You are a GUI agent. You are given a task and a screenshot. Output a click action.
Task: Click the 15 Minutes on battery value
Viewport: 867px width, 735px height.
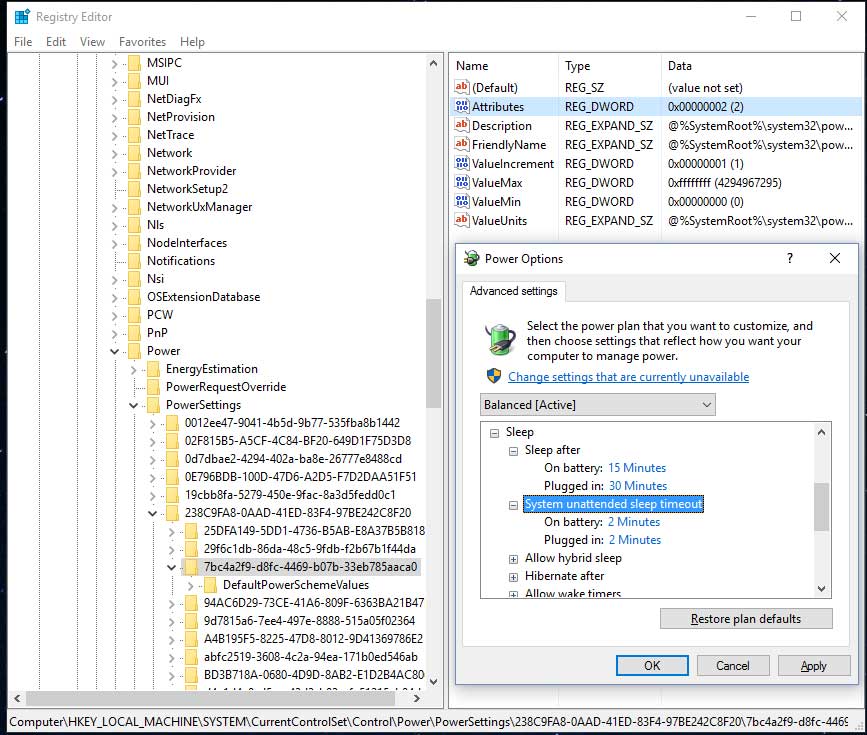click(x=637, y=468)
